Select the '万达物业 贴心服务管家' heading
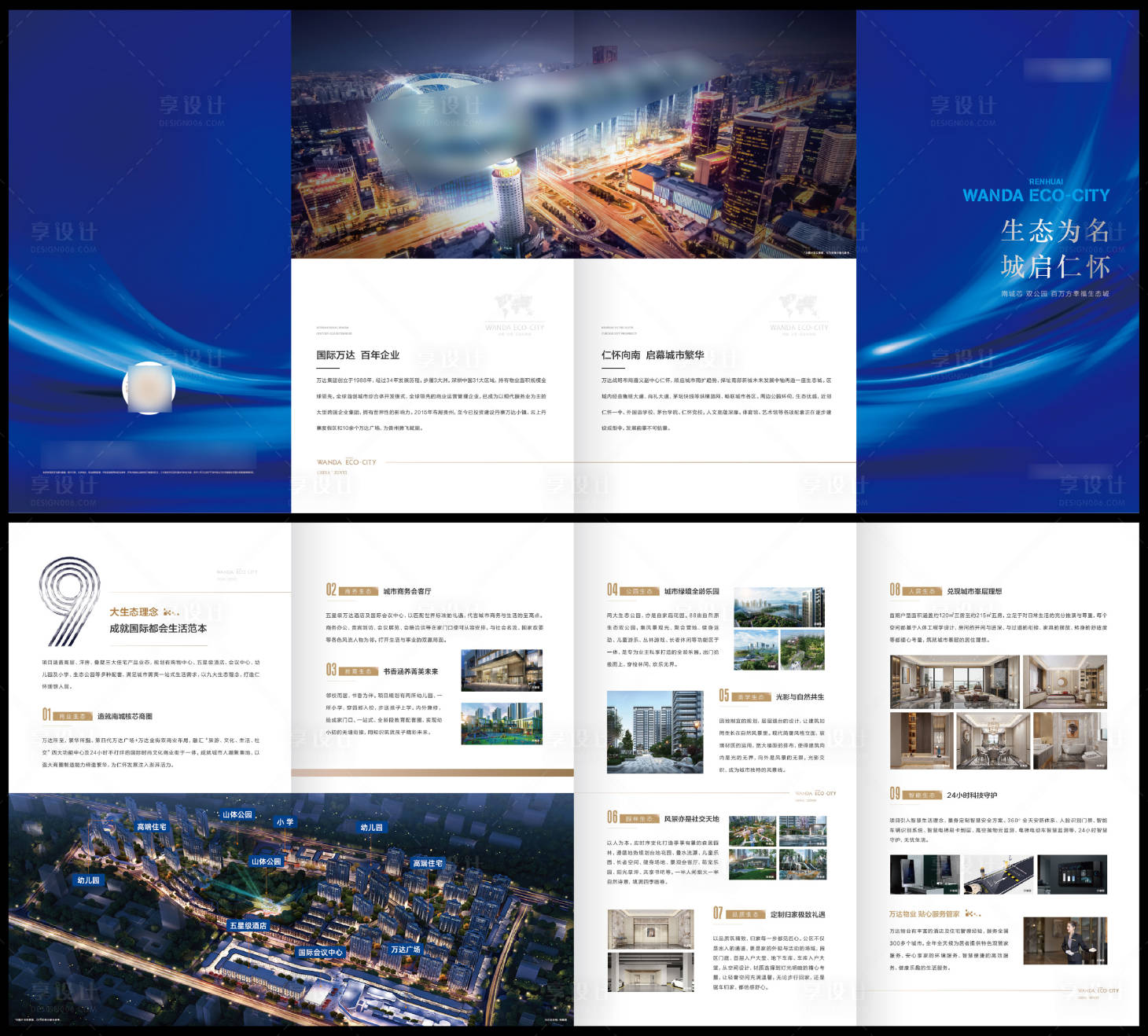The height and width of the screenshot is (1036, 1148). pos(924,914)
